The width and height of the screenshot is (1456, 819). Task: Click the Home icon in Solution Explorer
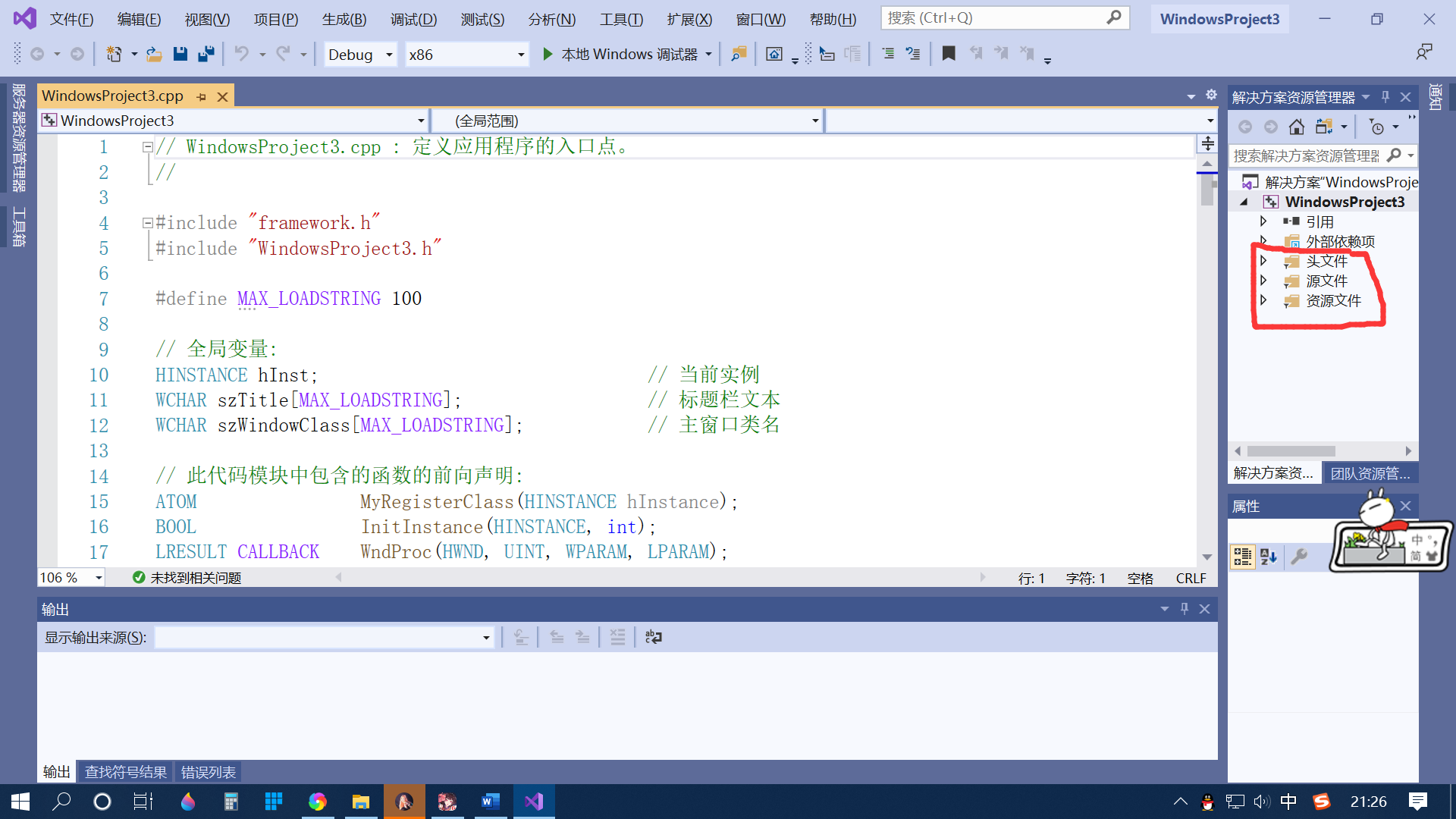(1297, 127)
